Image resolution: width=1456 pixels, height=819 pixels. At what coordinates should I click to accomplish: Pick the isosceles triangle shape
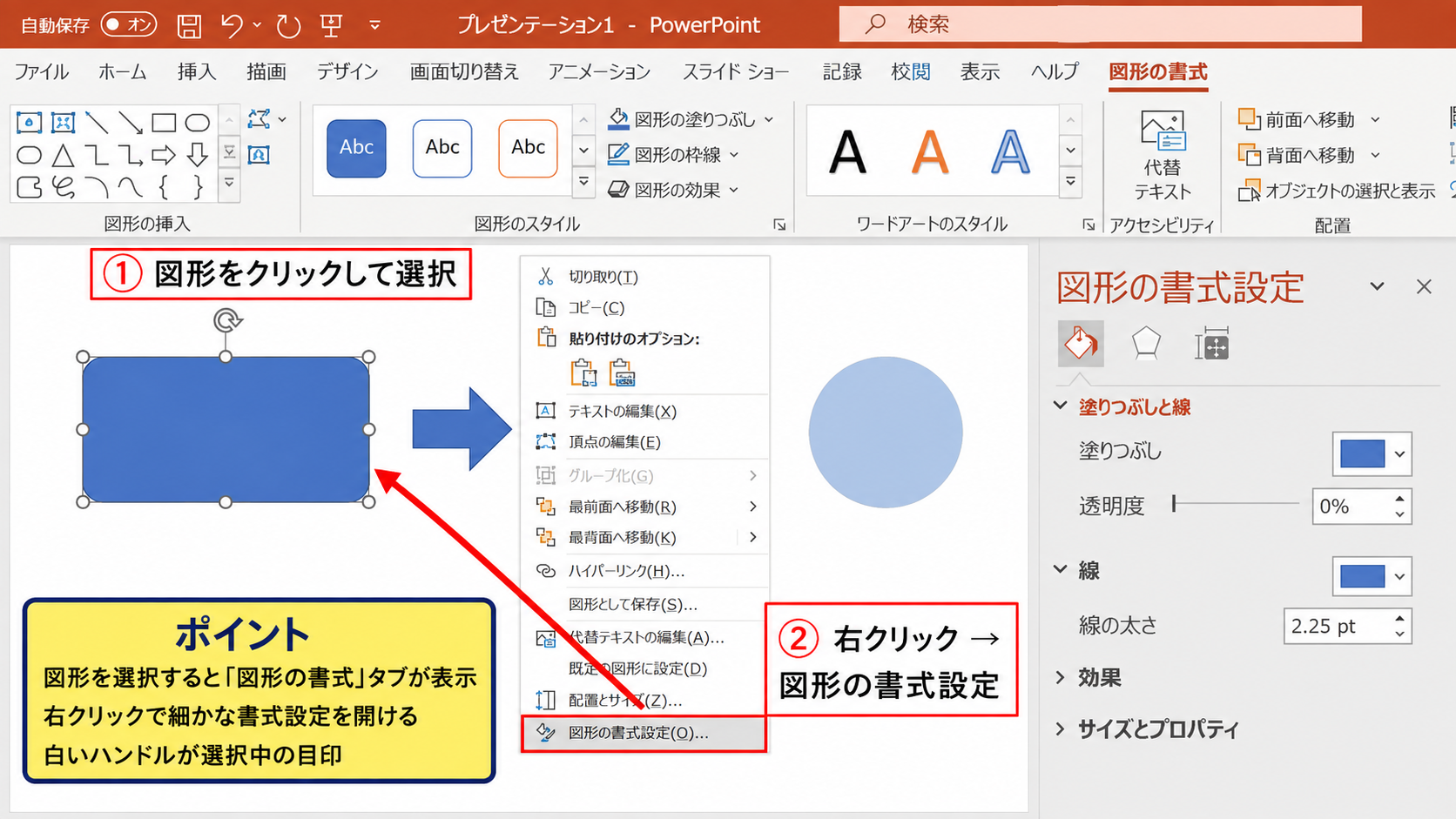tap(63, 156)
